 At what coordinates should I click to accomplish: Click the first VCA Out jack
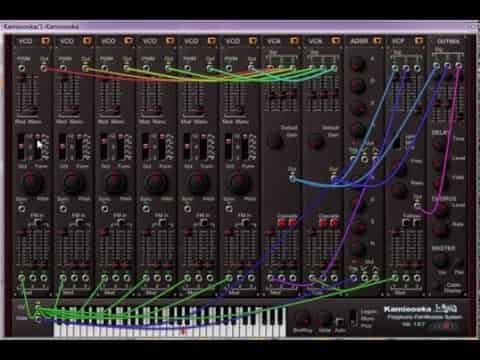(x=292, y=179)
